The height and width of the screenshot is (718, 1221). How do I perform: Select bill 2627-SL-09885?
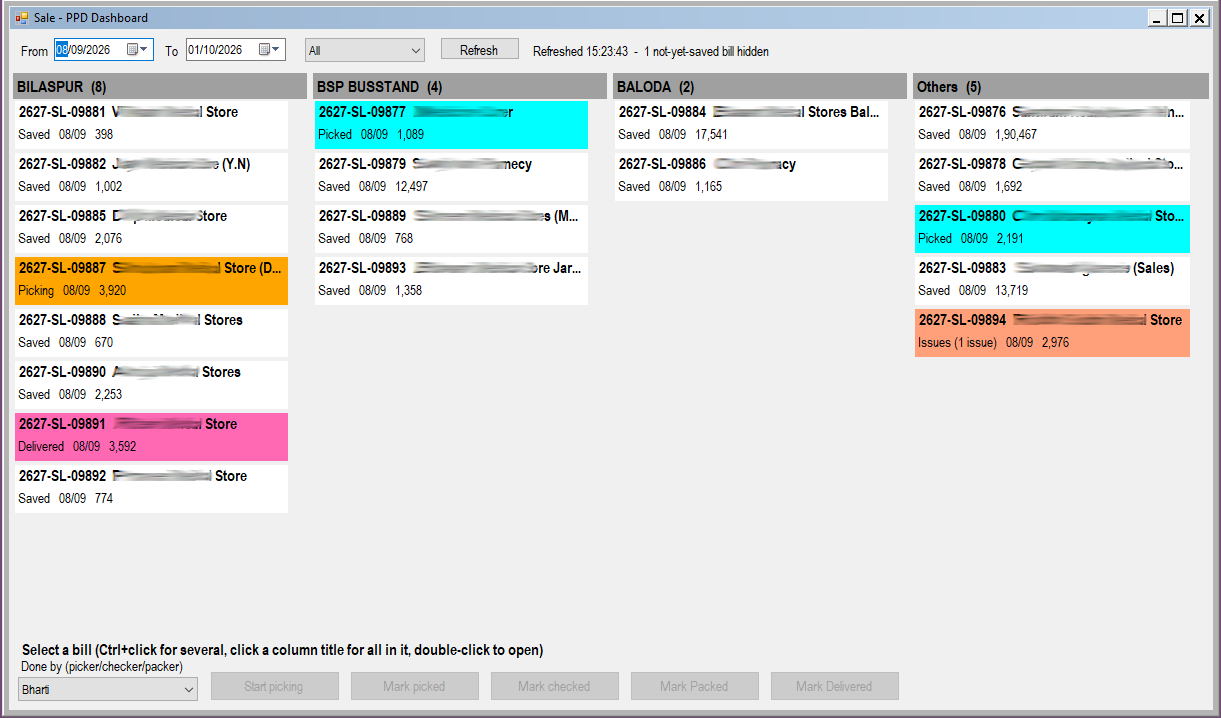[x=151, y=227]
